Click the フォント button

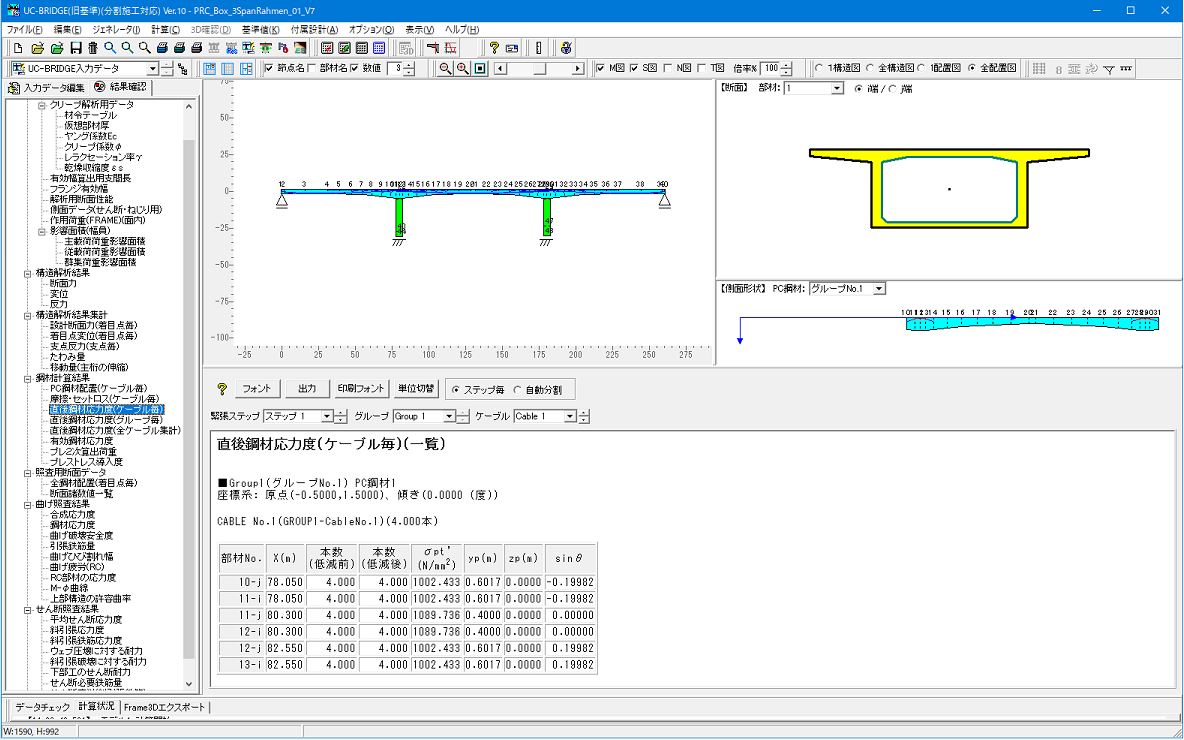[257, 389]
